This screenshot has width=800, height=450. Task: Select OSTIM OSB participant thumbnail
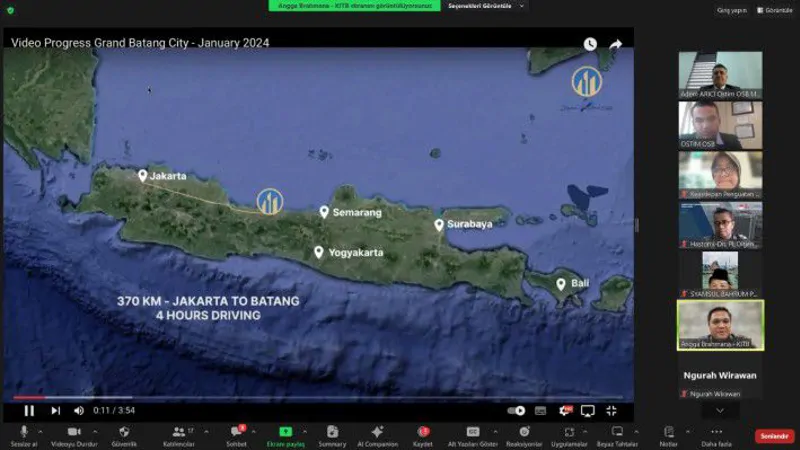tap(720, 125)
